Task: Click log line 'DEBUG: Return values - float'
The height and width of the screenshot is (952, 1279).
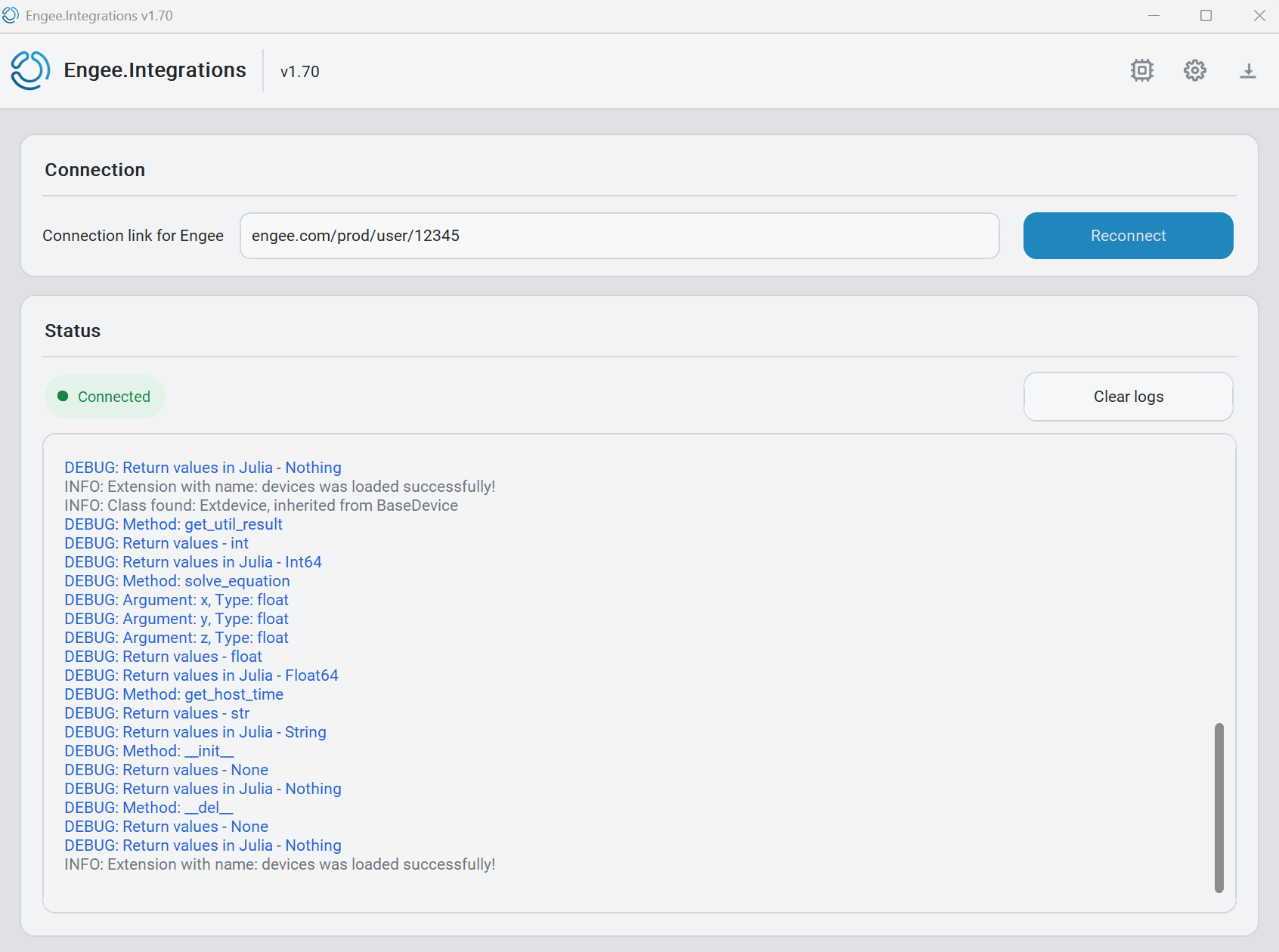Action: pyautogui.click(x=163, y=657)
